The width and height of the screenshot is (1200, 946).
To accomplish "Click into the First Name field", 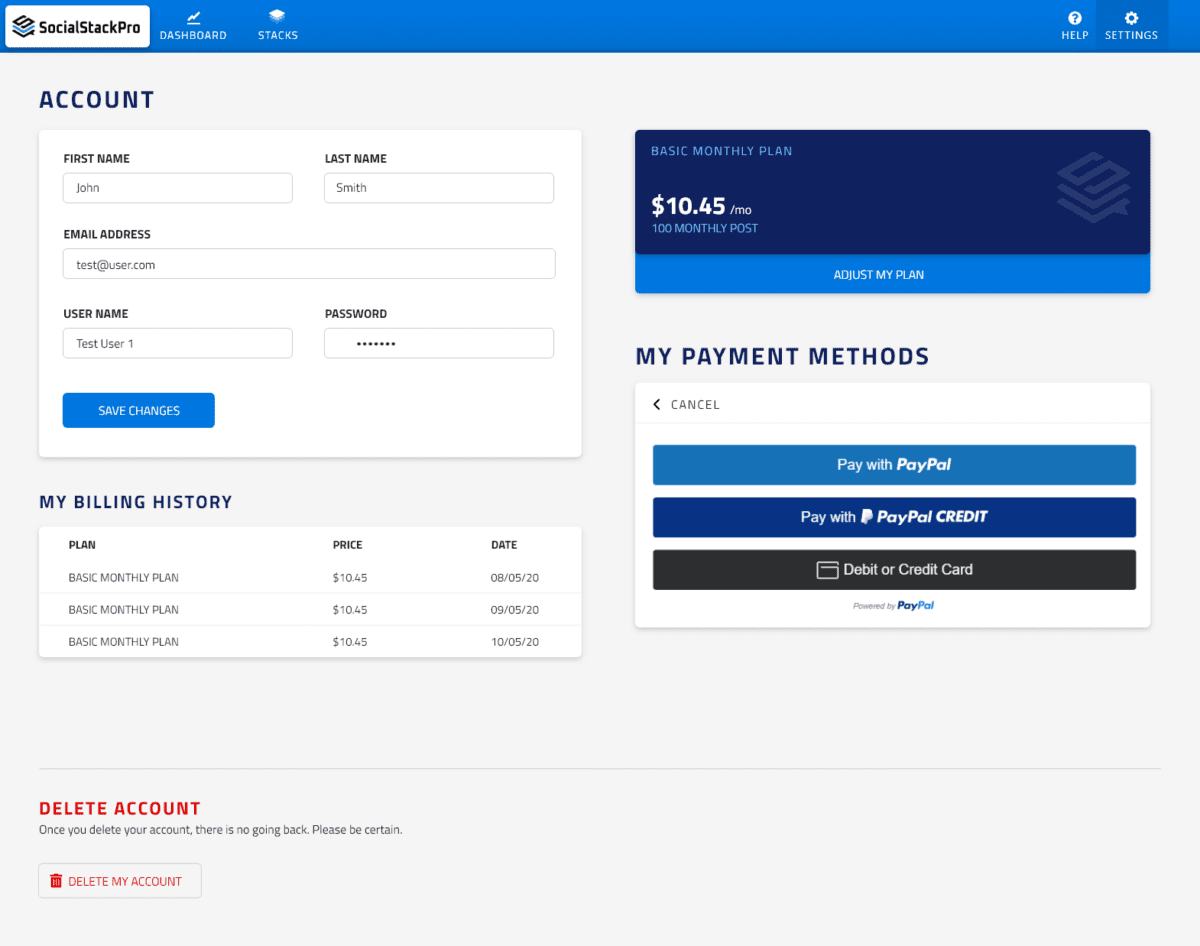I will pyautogui.click(x=178, y=188).
